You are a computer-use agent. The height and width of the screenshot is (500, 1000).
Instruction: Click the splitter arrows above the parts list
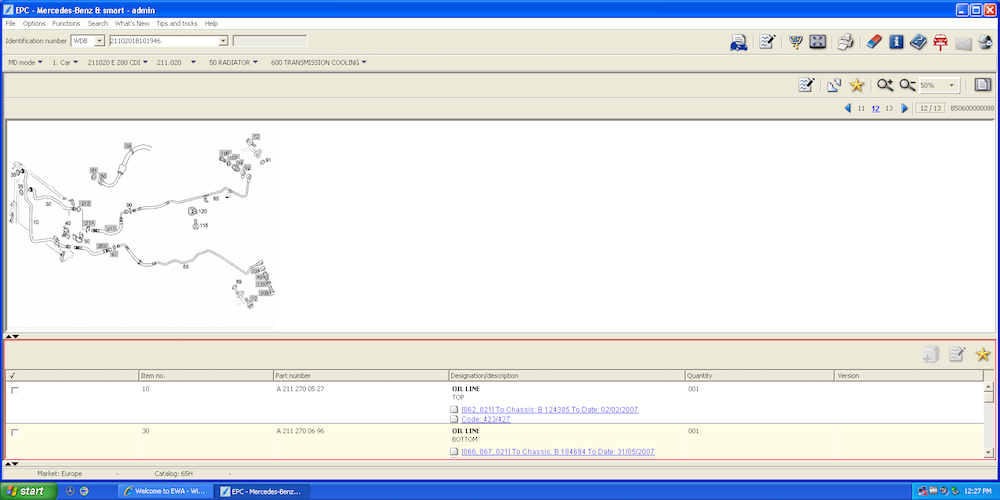(13, 335)
